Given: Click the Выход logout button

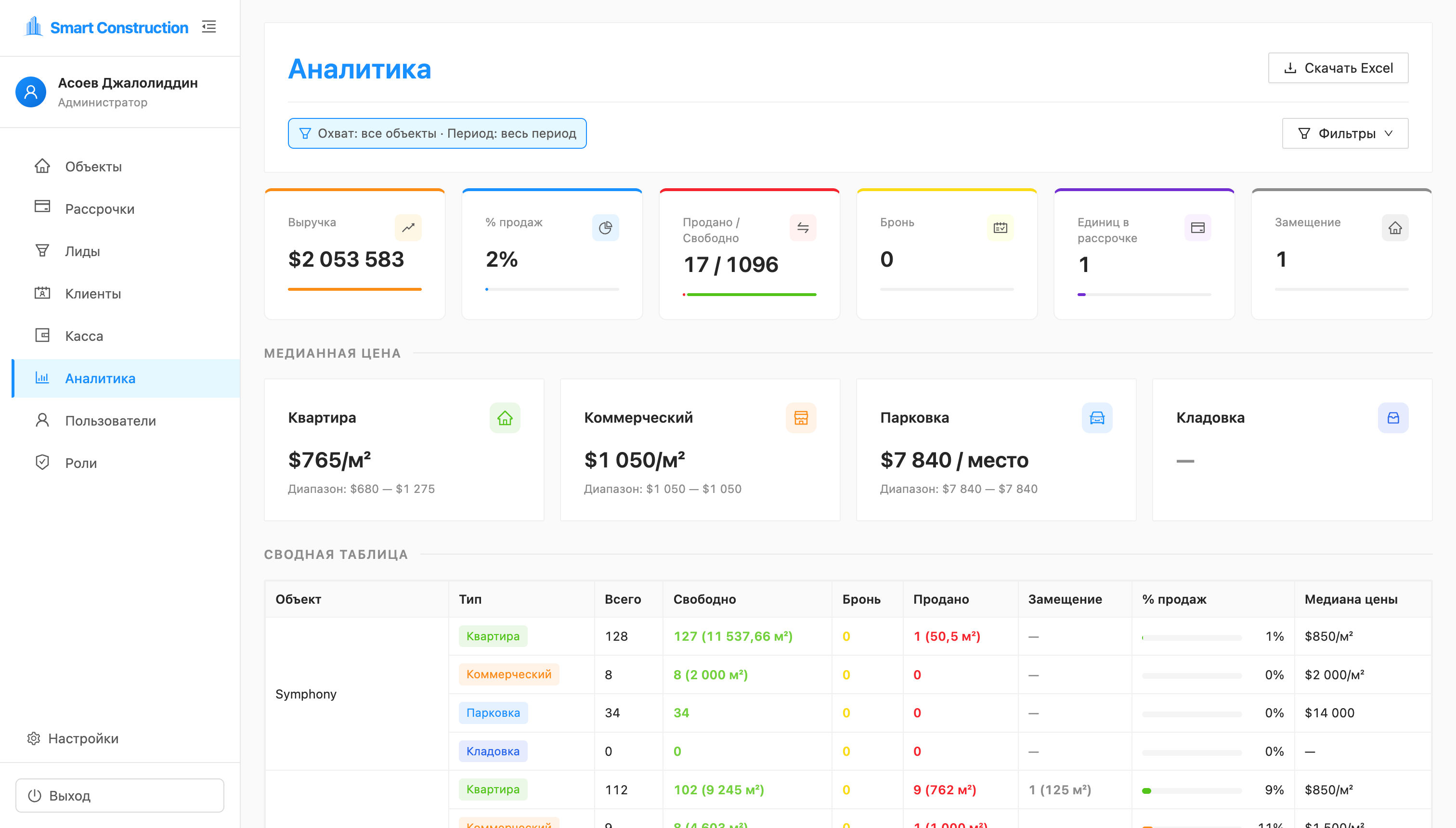Looking at the screenshot, I should tap(119, 795).
